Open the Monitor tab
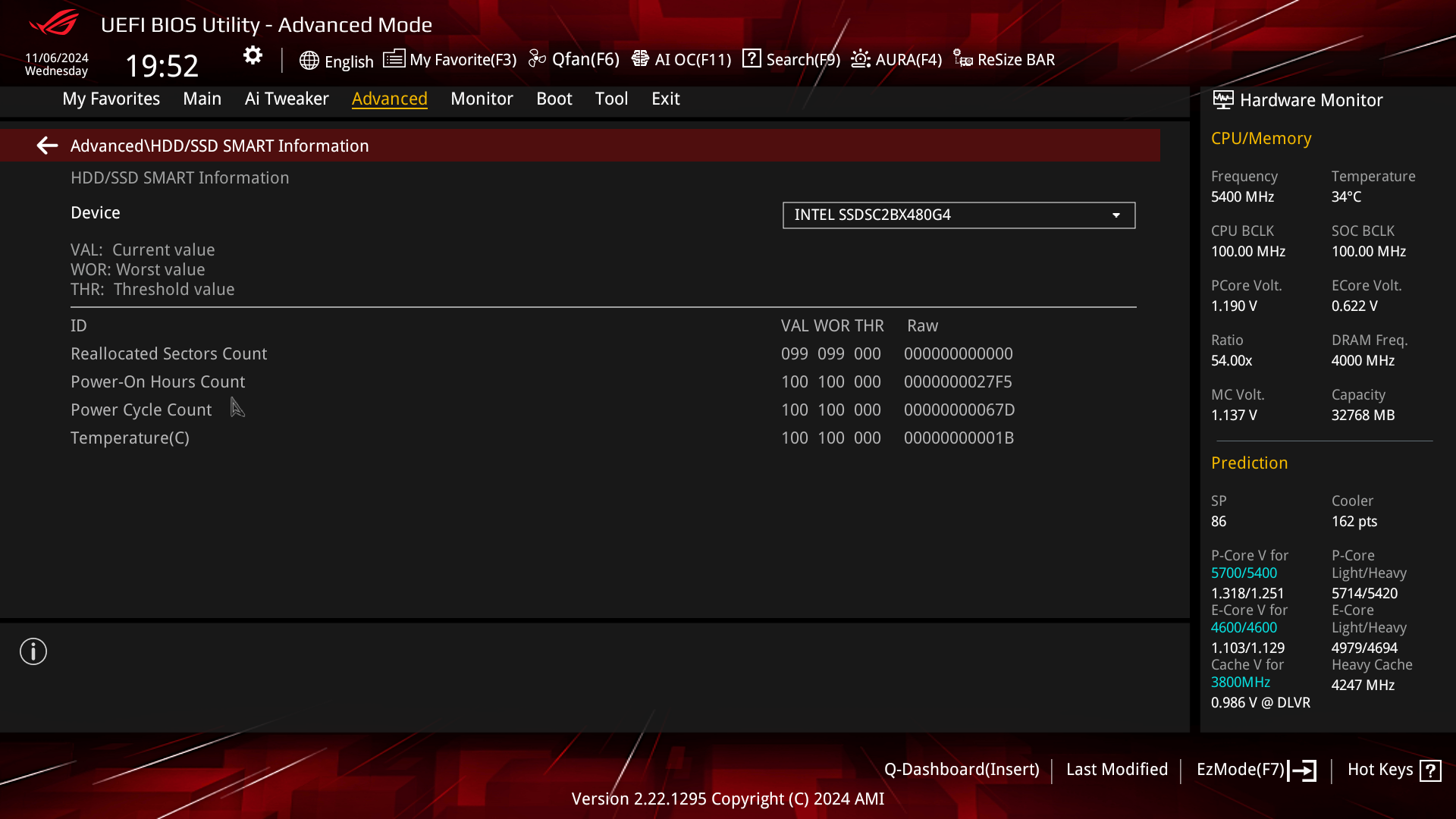This screenshot has height=819, width=1456. pyautogui.click(x=482, y=99)
